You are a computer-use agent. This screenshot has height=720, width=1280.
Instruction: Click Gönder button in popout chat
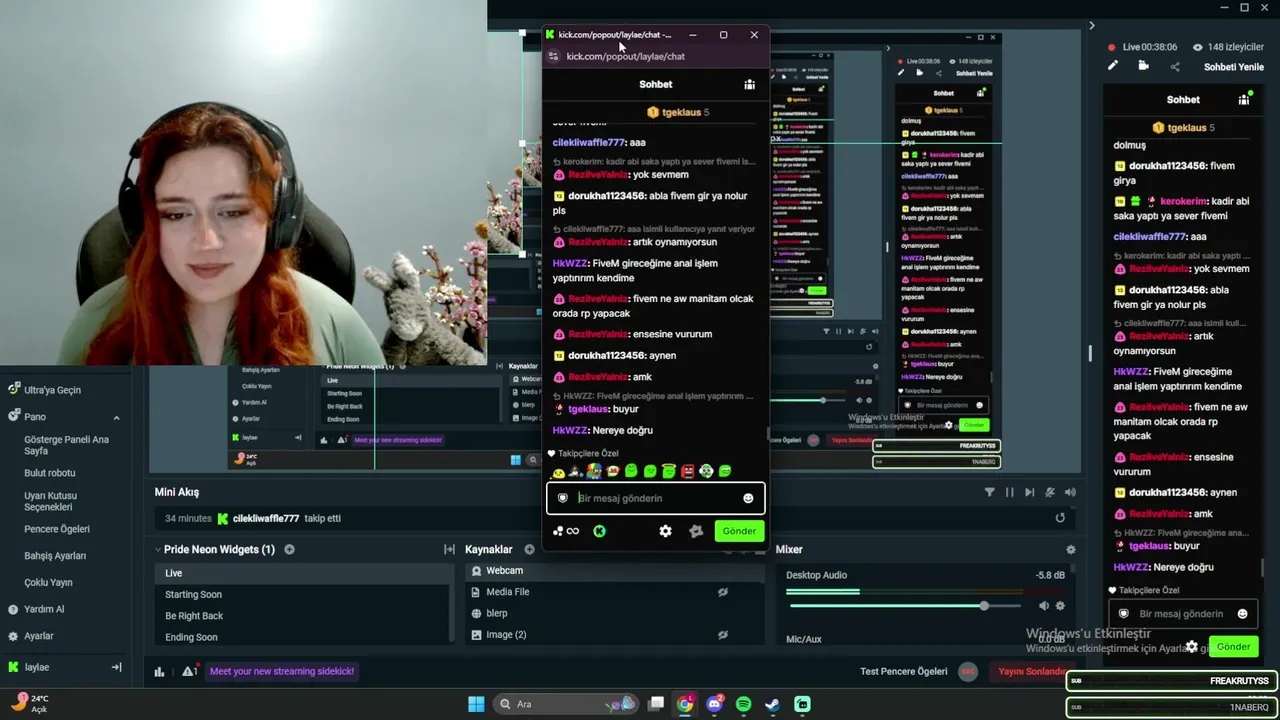(739, 531)
